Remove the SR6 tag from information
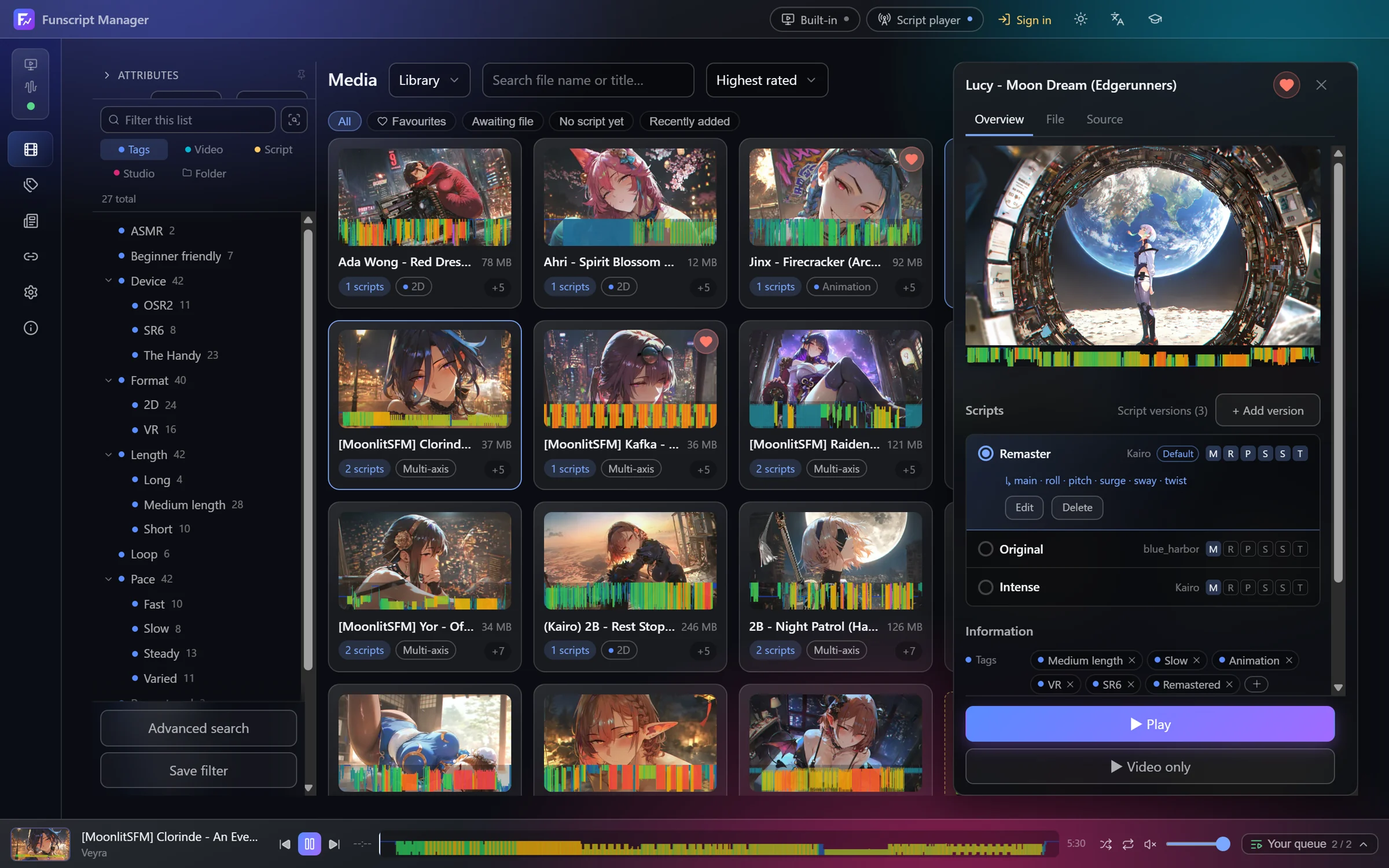The image size is (1389, 868). 1131,685
